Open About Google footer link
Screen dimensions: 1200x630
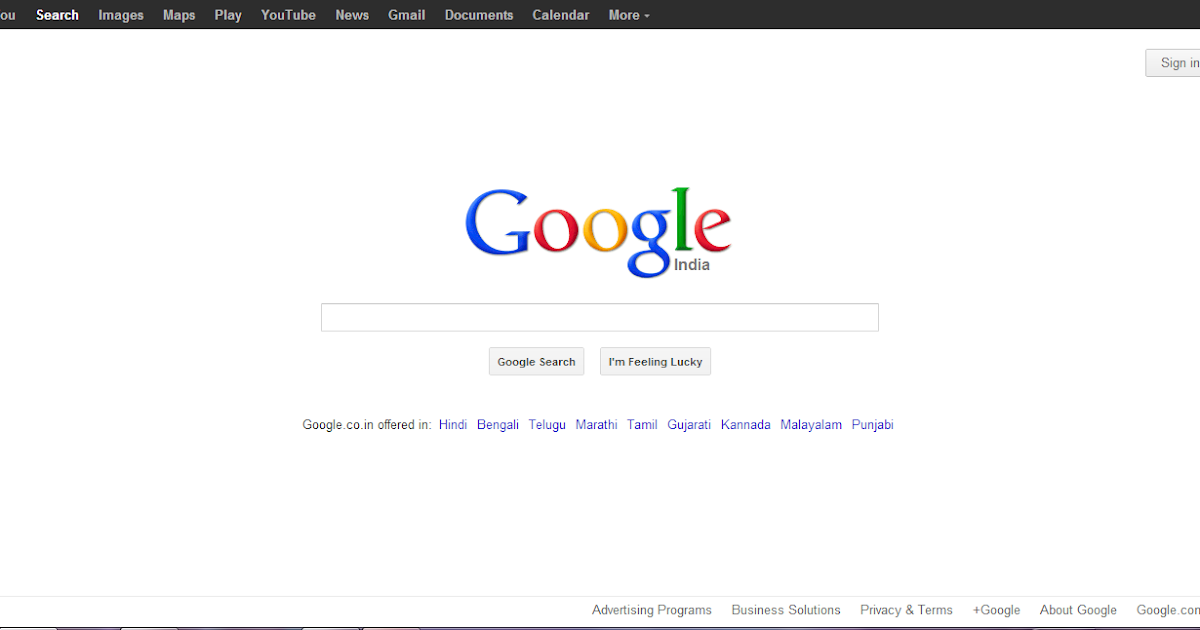point(1078,610)
